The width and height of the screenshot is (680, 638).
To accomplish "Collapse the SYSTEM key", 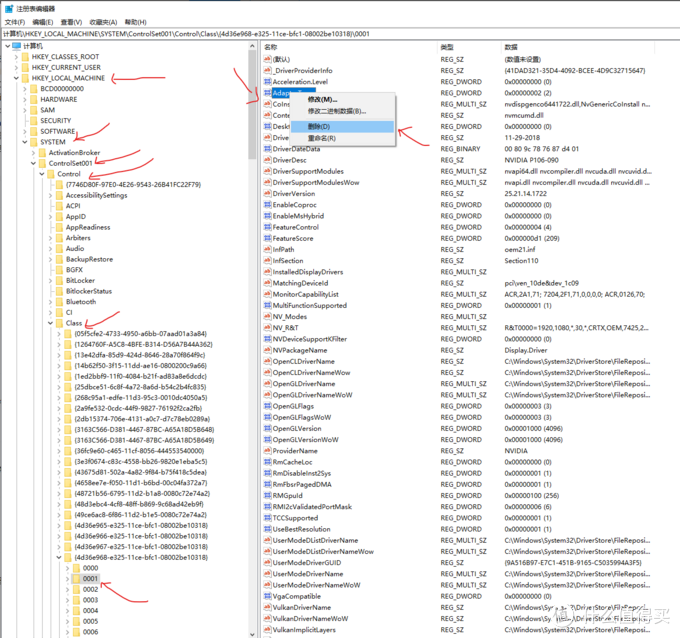I will 25,142.
